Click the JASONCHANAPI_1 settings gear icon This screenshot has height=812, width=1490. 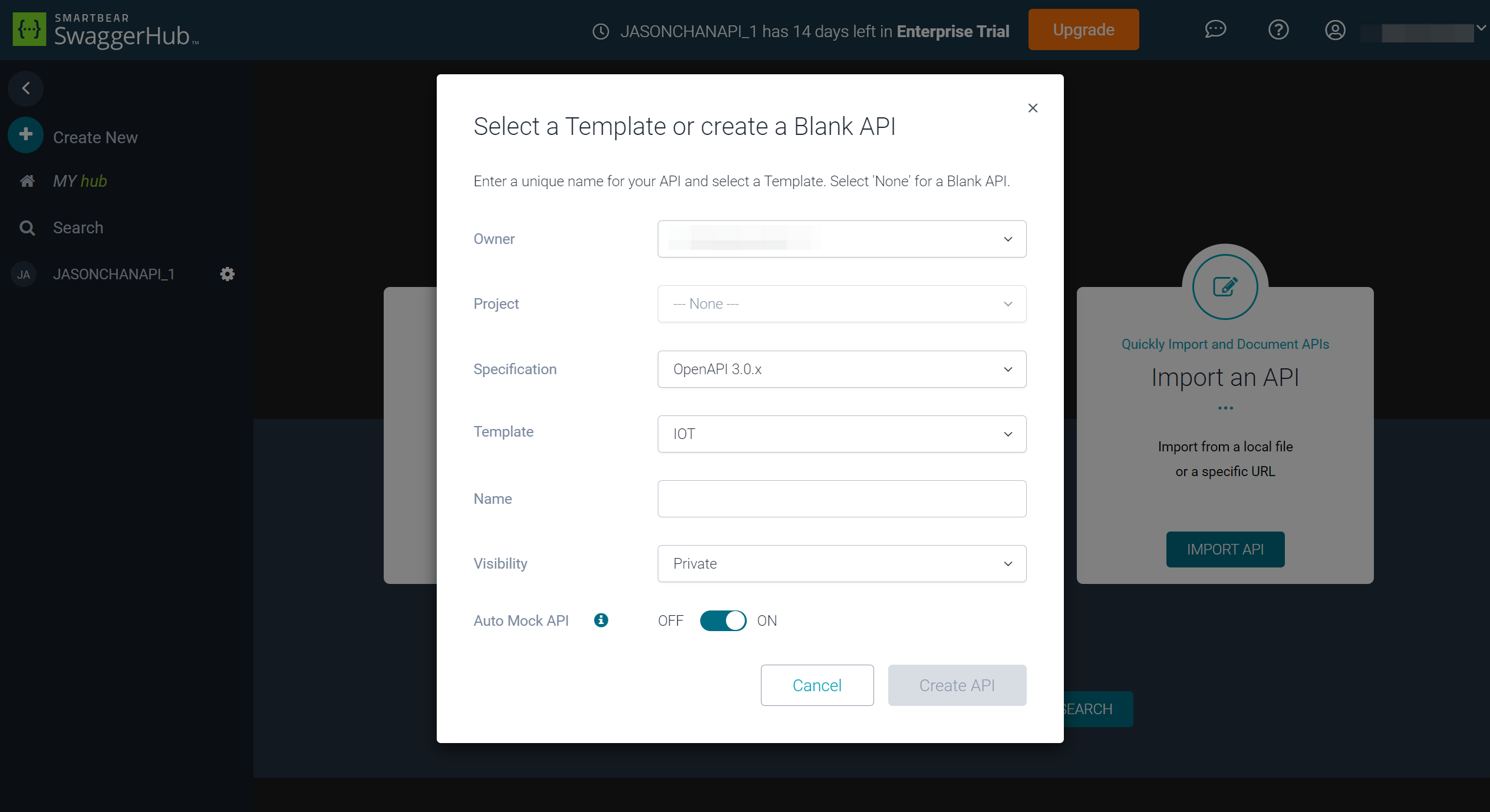[x=228, y=274]
